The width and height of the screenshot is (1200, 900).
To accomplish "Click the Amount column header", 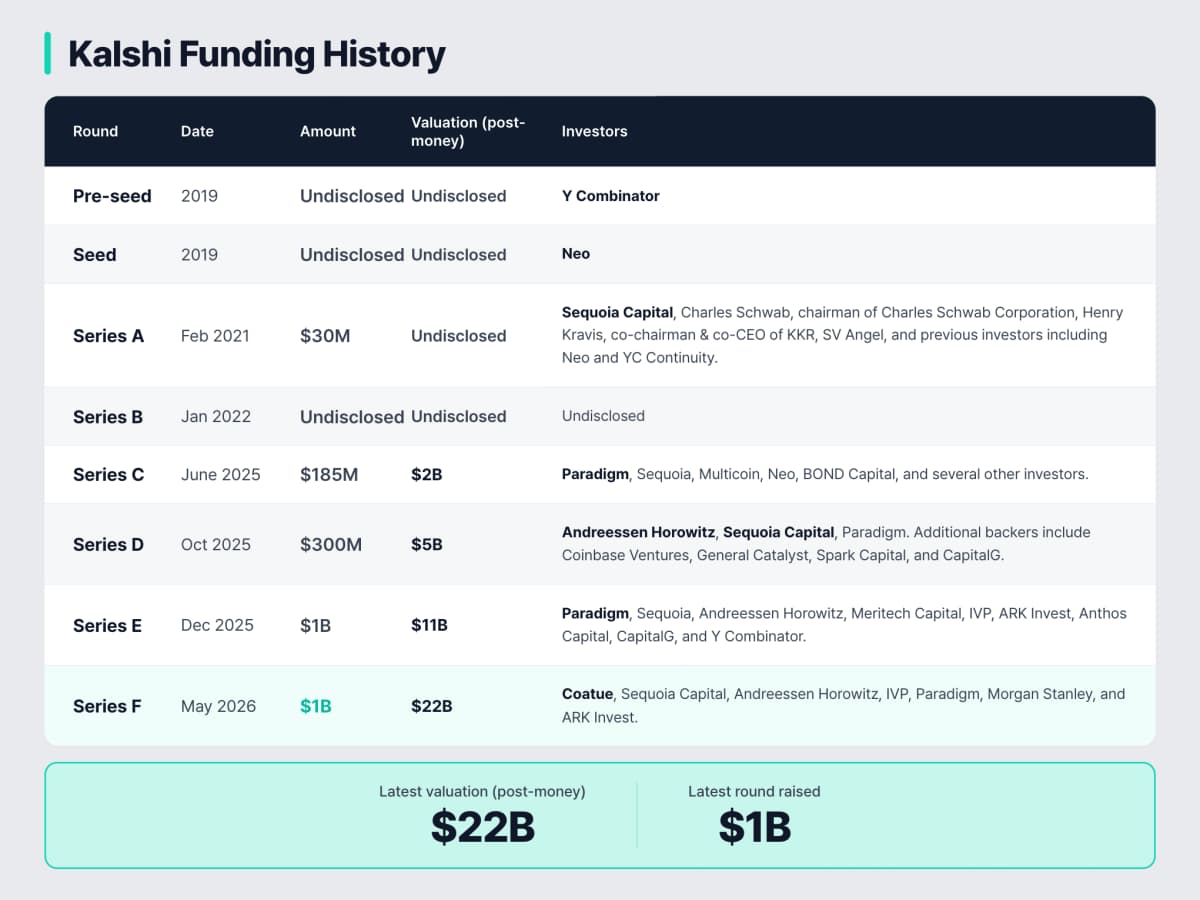I will click(328, 131).
